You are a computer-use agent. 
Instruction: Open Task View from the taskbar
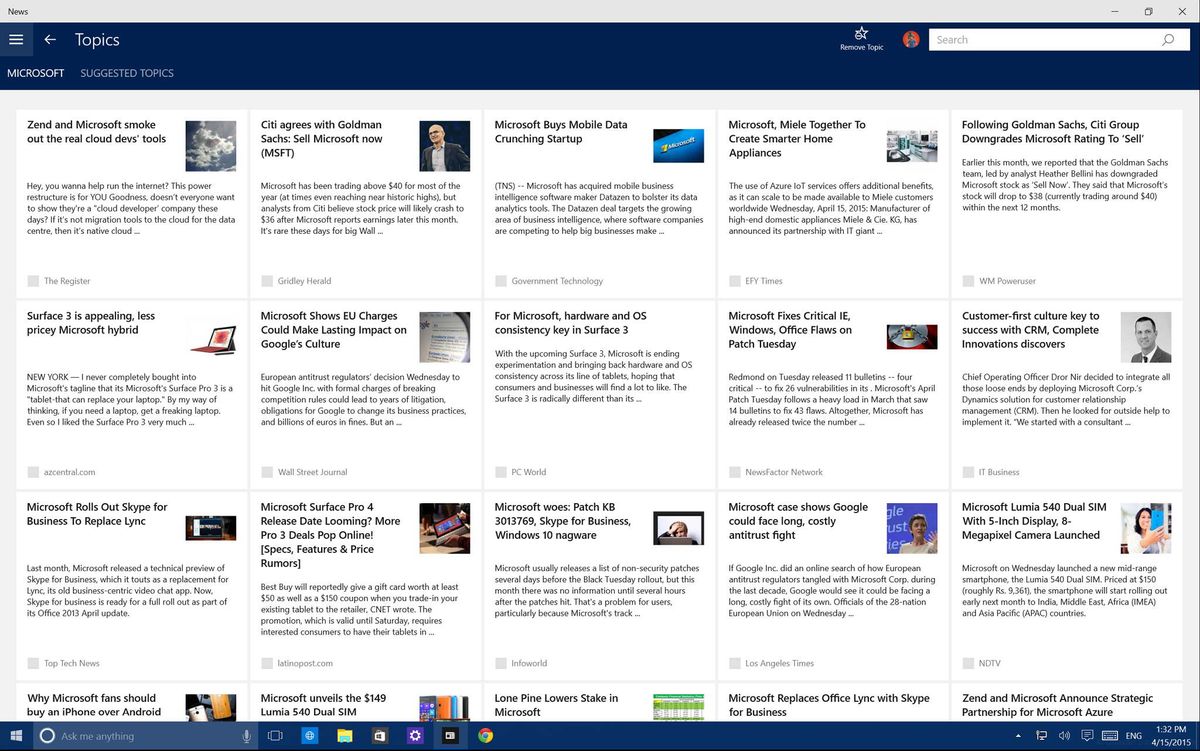275,735
